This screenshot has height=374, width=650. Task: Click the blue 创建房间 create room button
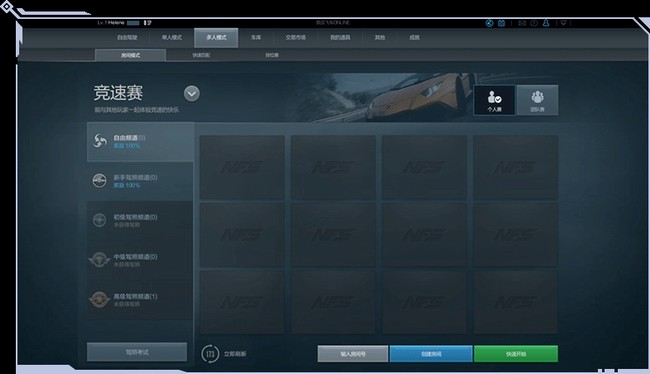431,354
